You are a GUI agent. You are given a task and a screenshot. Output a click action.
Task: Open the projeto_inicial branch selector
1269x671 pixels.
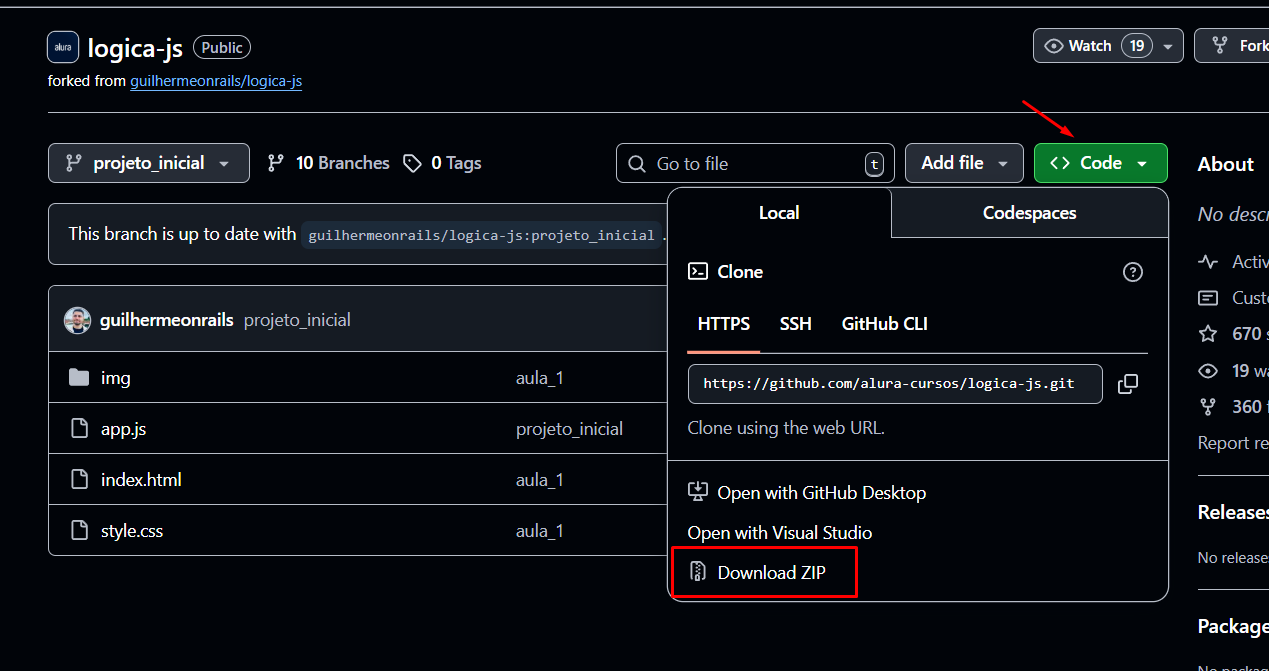(x=148, y=162)
